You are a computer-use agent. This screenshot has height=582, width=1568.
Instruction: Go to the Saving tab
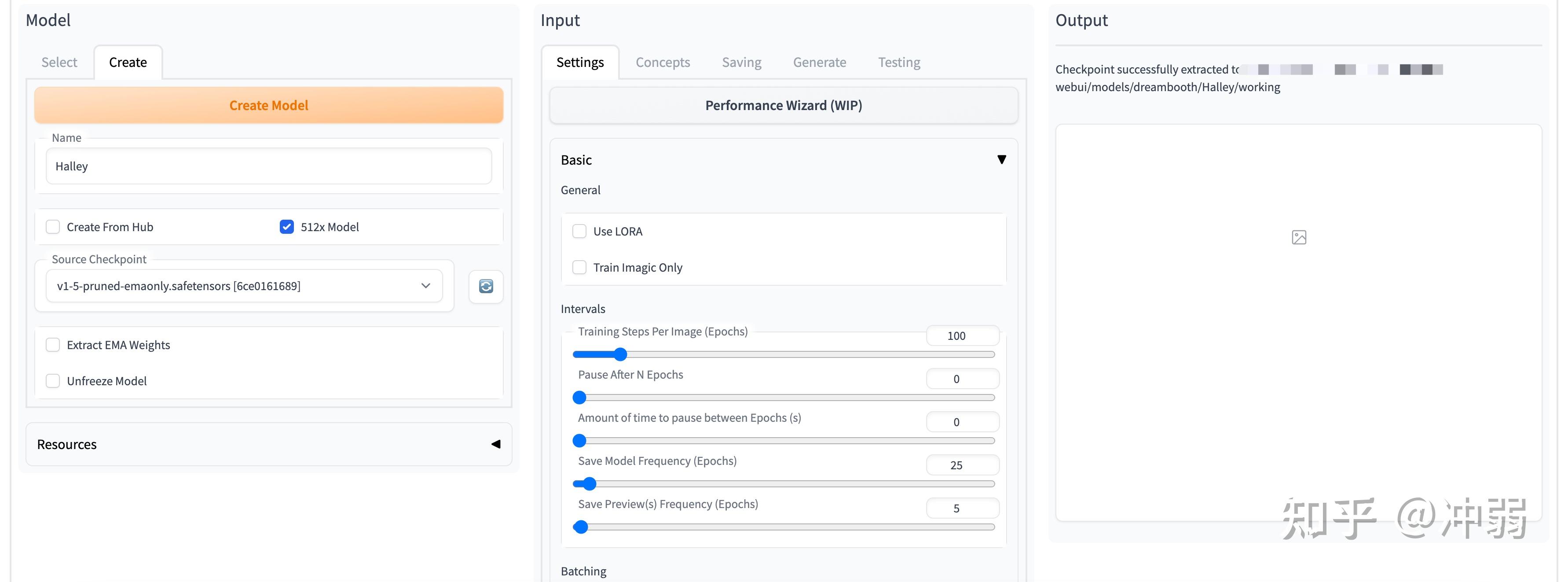(741, 62)
